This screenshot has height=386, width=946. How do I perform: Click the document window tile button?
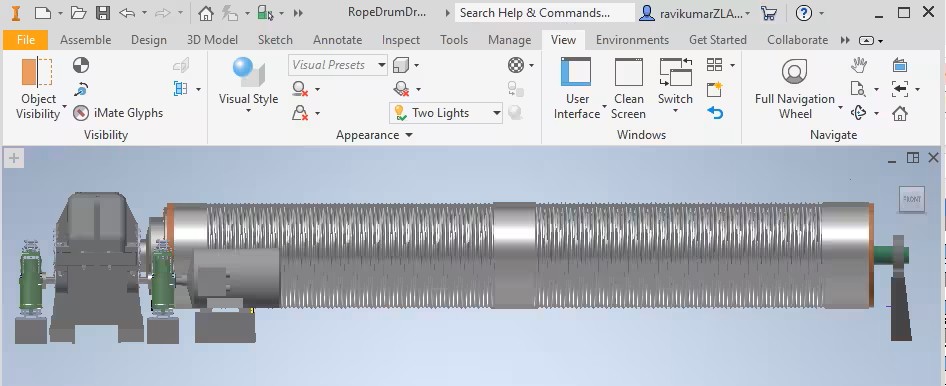click(913, 158)
